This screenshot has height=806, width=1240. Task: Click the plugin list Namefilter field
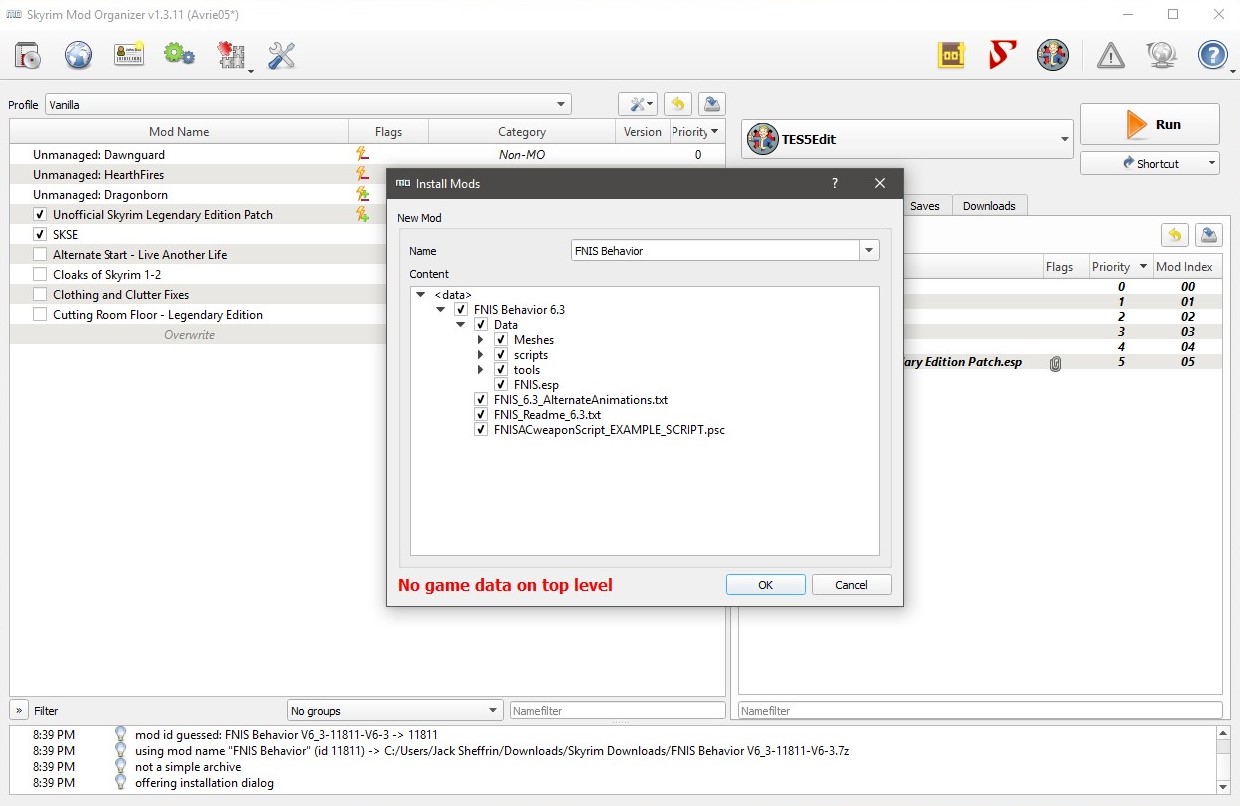coord(980,711)
